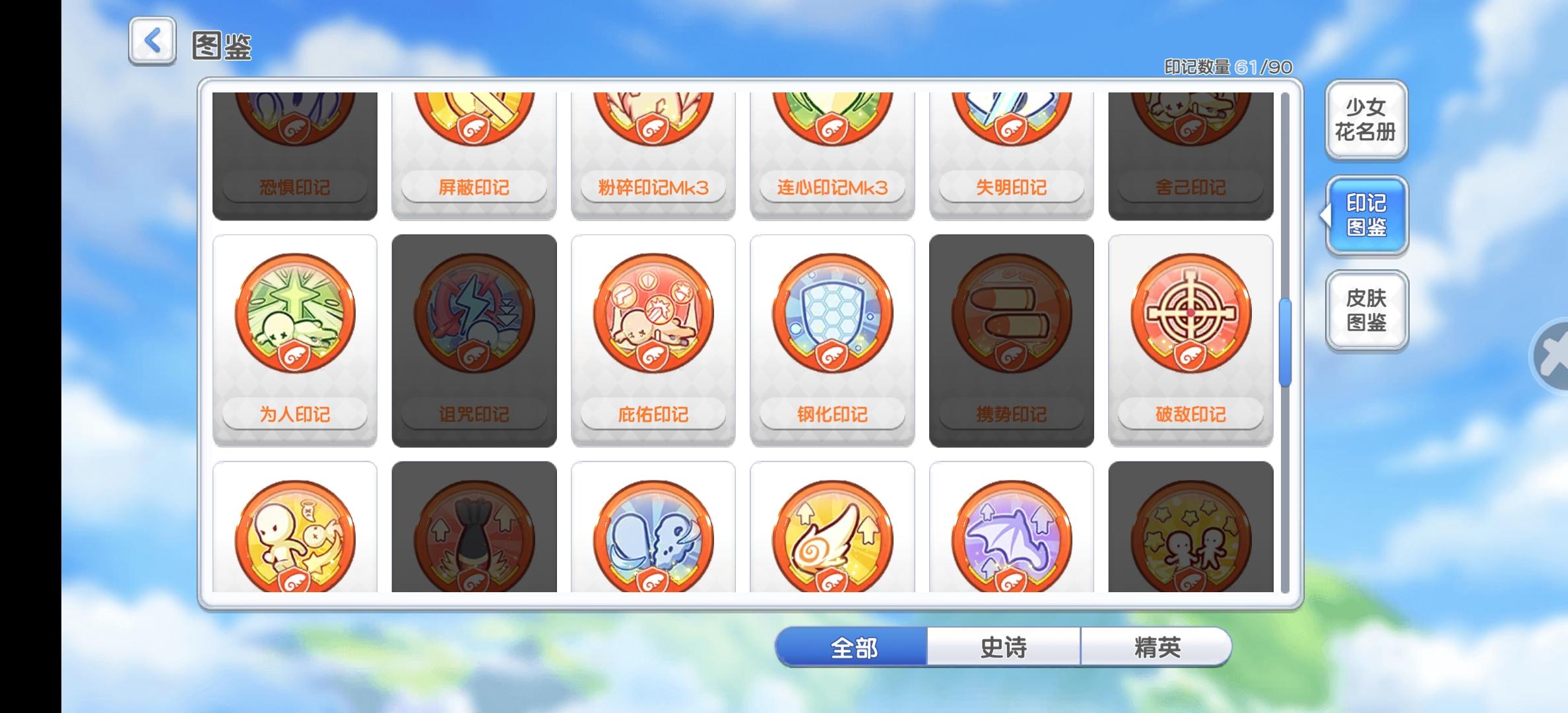Open the purple bat-wing badge

click(1012, 535)
